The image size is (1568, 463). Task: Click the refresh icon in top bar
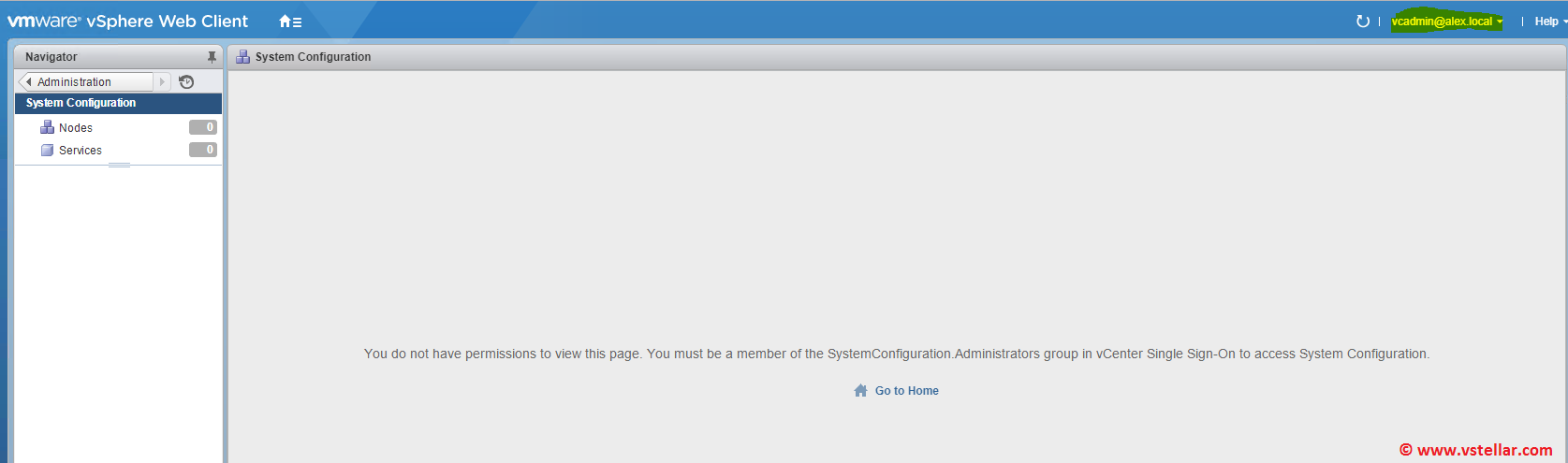1362,22
